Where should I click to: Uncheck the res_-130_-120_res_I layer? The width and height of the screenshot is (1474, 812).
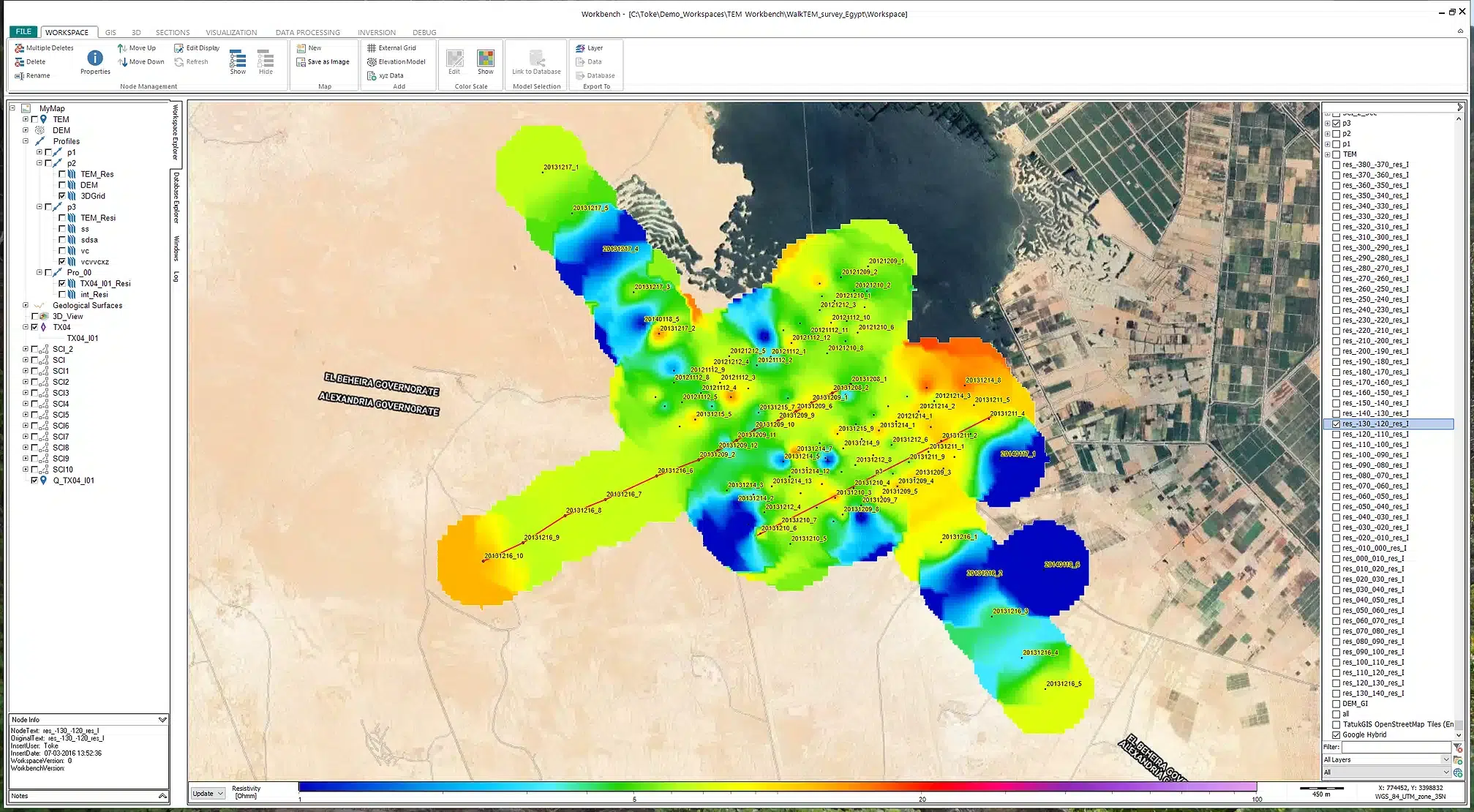[1336, 424]
